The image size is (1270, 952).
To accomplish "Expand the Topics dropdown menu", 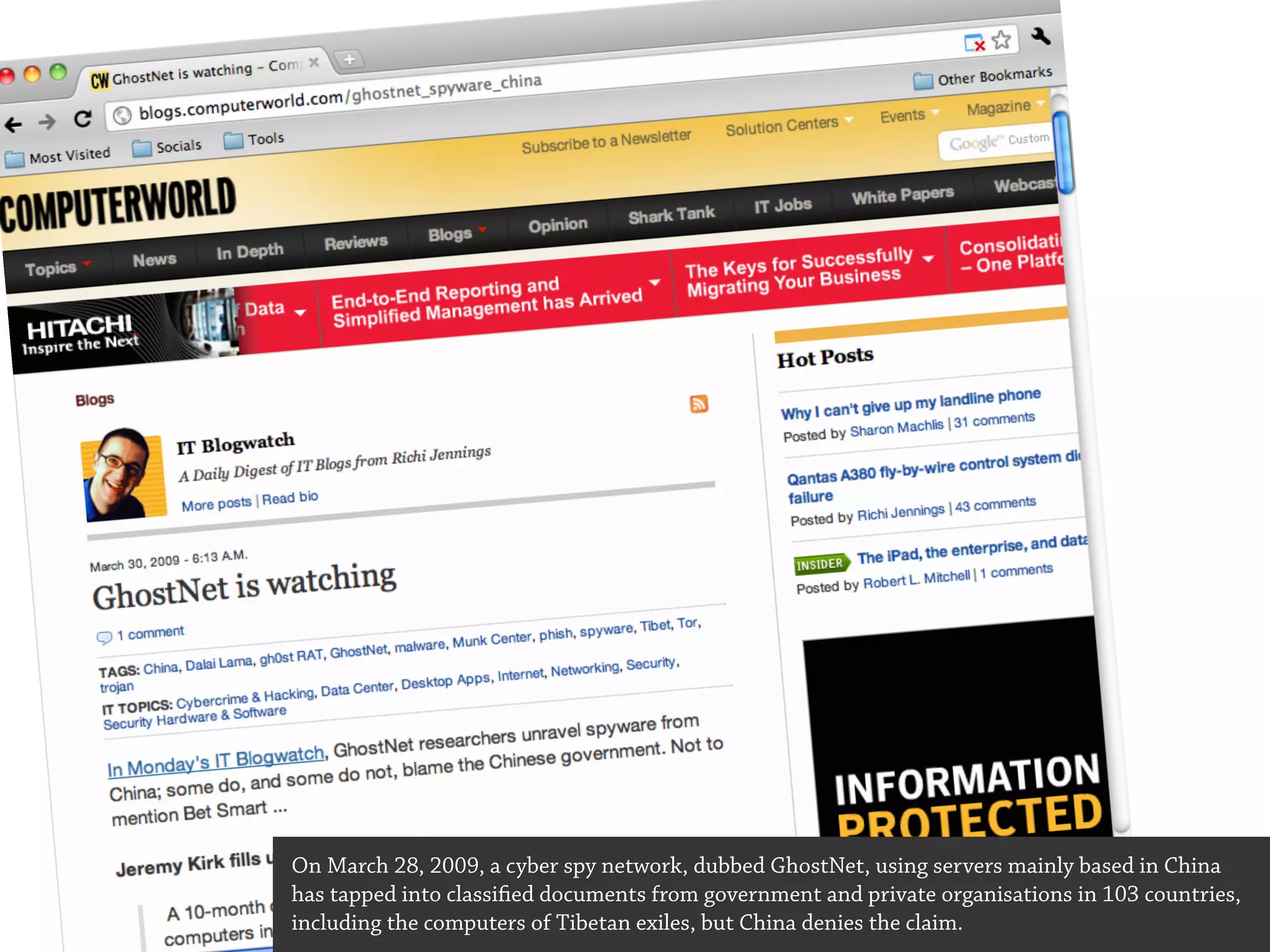I will (x=58, y=268).
